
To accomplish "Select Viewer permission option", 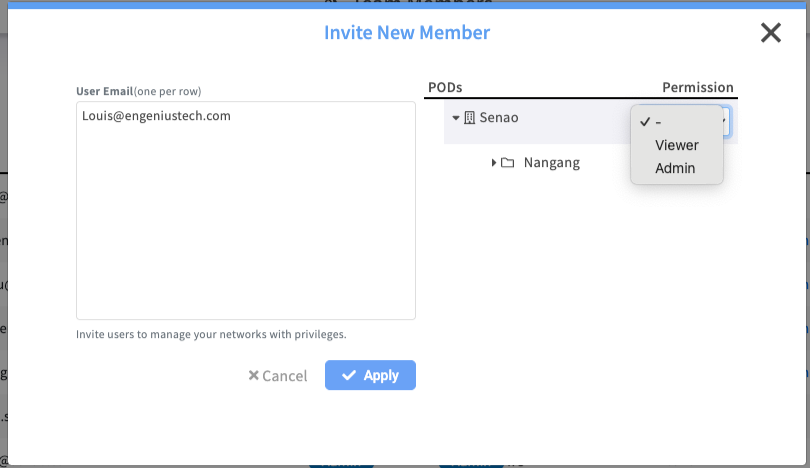I will [677, 145].
